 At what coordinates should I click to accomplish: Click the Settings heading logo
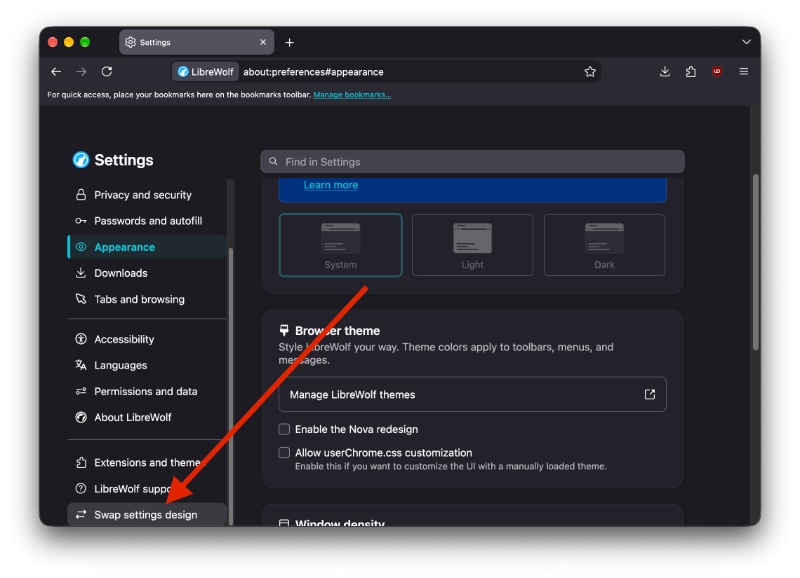[81, 160]
